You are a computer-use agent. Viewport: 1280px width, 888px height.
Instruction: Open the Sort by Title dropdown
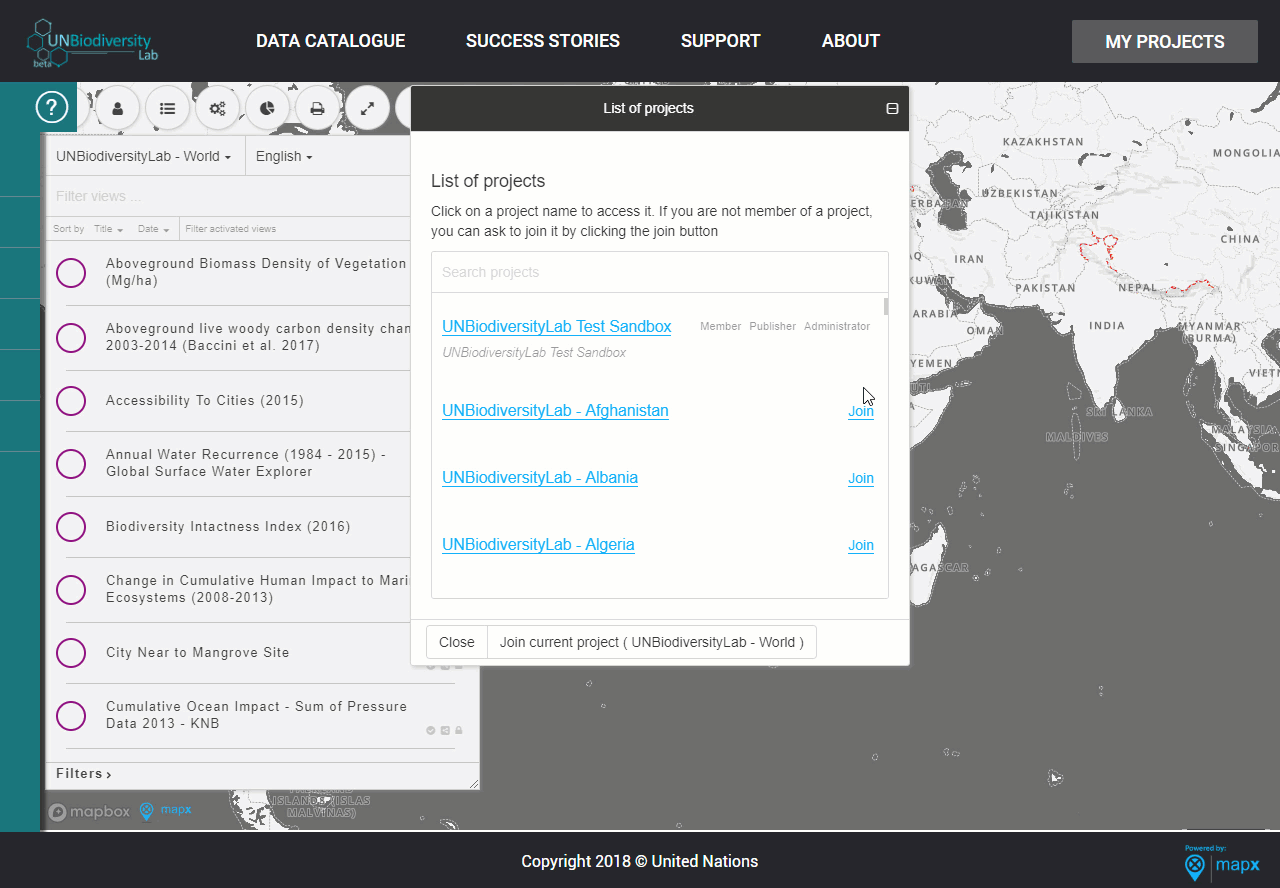coord(108,229)
